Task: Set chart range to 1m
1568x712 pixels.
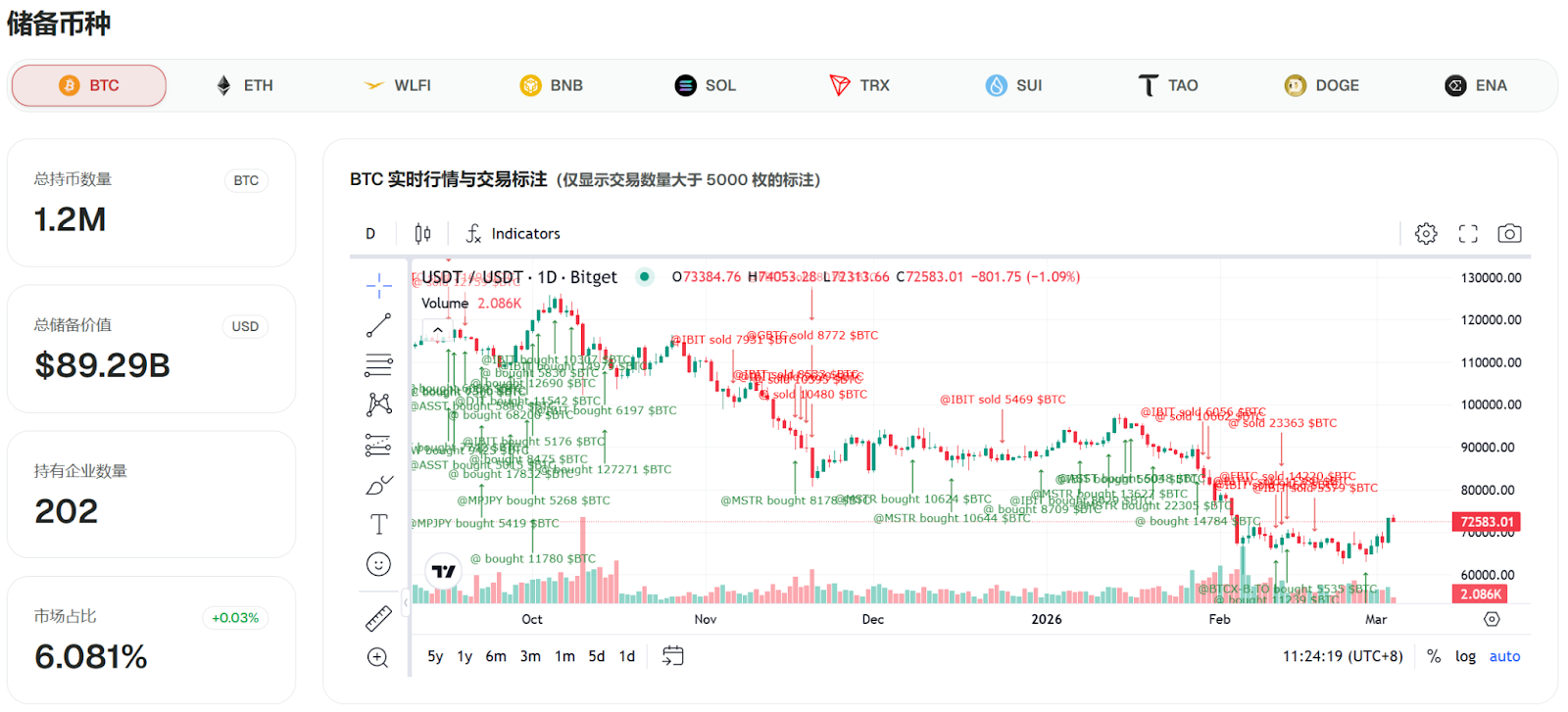Action: 564,656
